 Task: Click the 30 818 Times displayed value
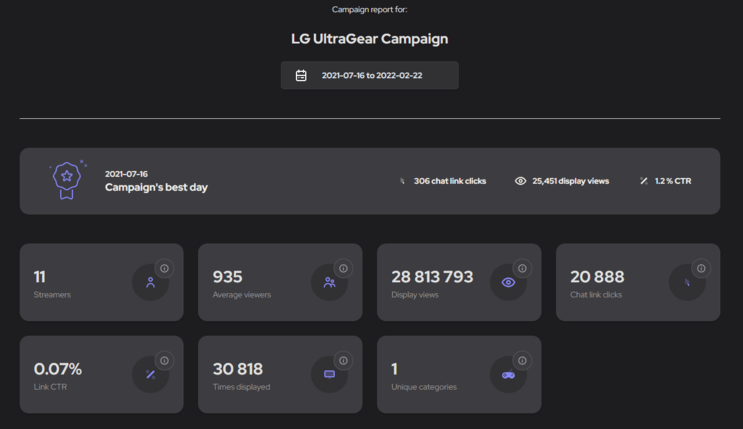pos(237,369)
